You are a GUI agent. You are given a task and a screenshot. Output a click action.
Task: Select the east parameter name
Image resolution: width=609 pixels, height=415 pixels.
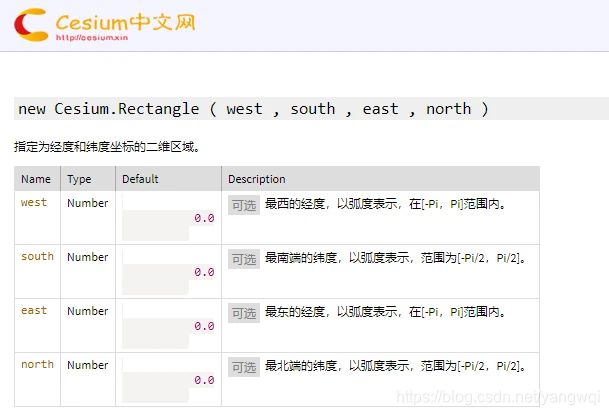point(34,310)
